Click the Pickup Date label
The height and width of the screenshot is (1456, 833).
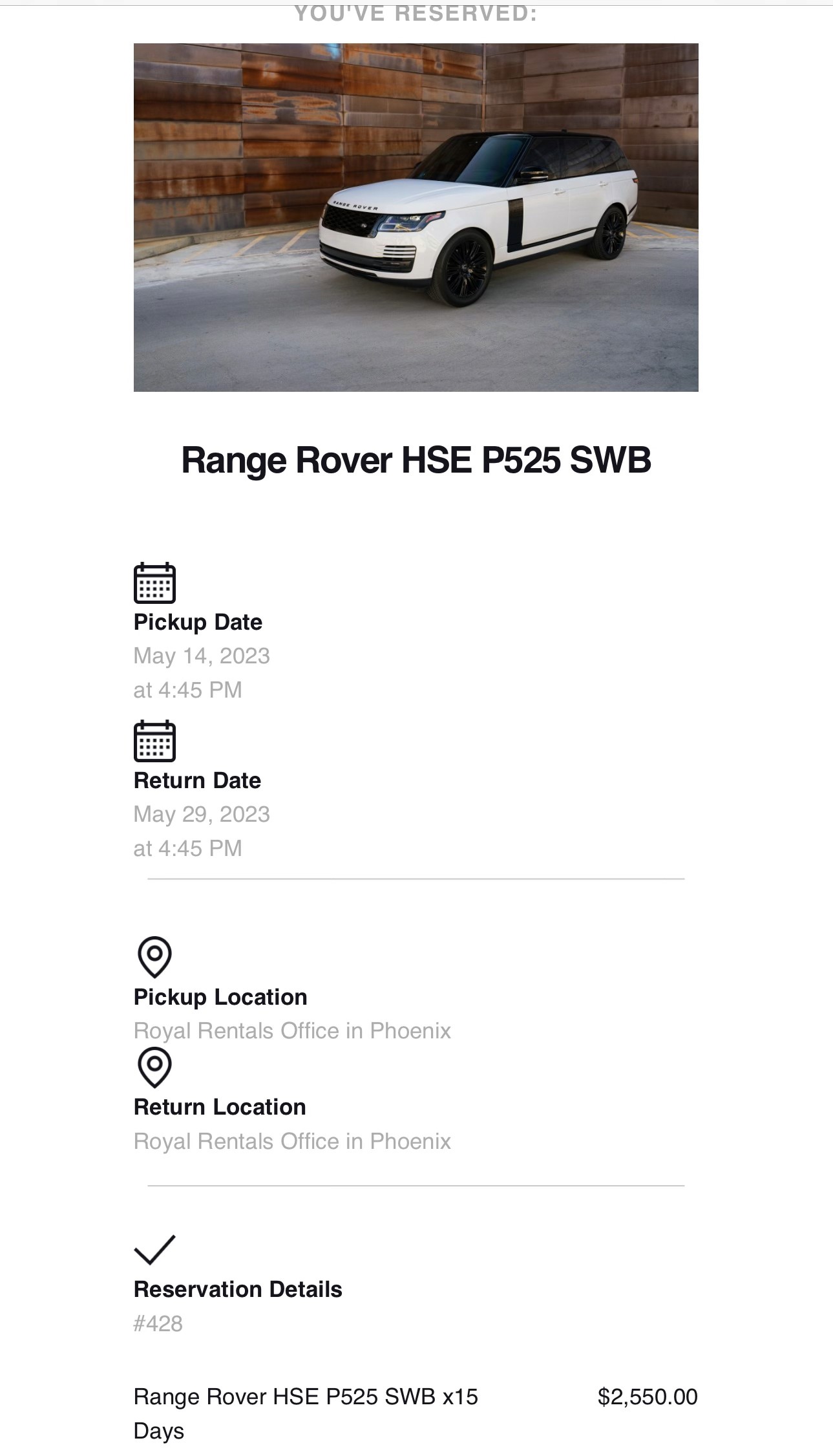198,622
